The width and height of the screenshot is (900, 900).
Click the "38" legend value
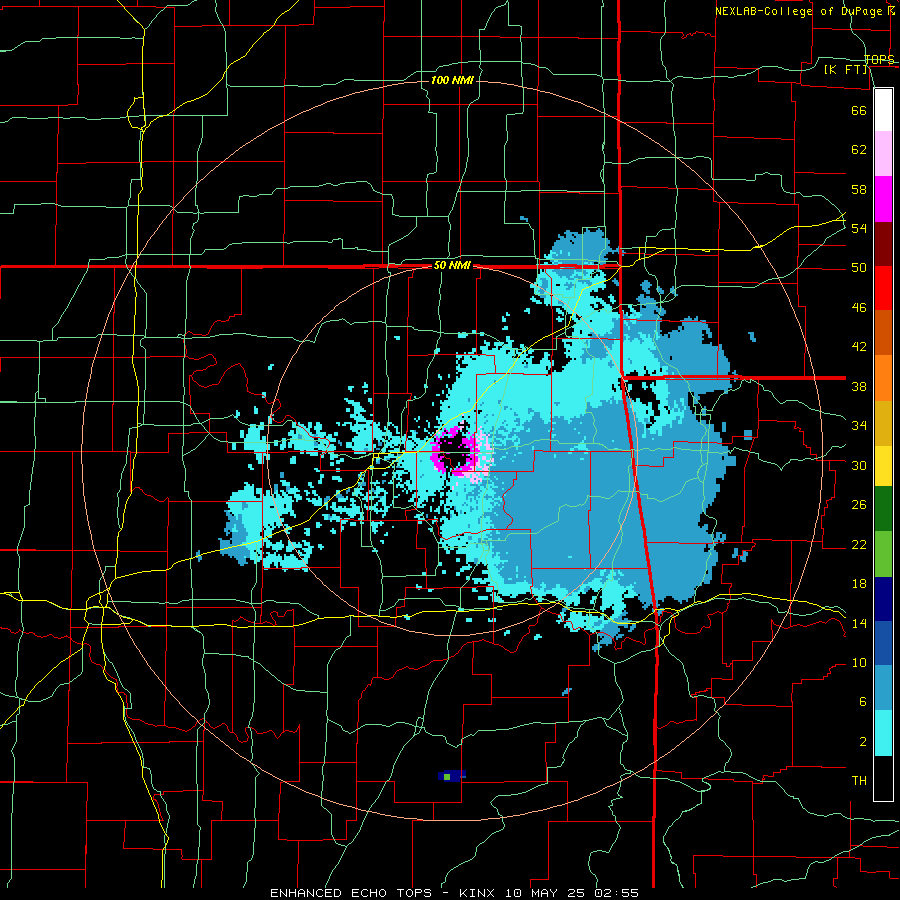click(859, 387)
